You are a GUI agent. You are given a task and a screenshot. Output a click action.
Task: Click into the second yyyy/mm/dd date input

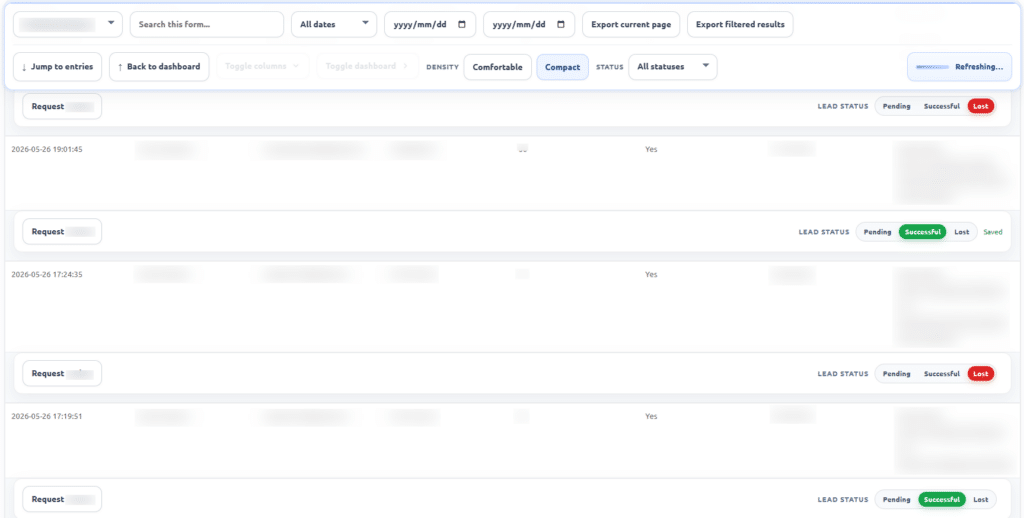(529, 24)
